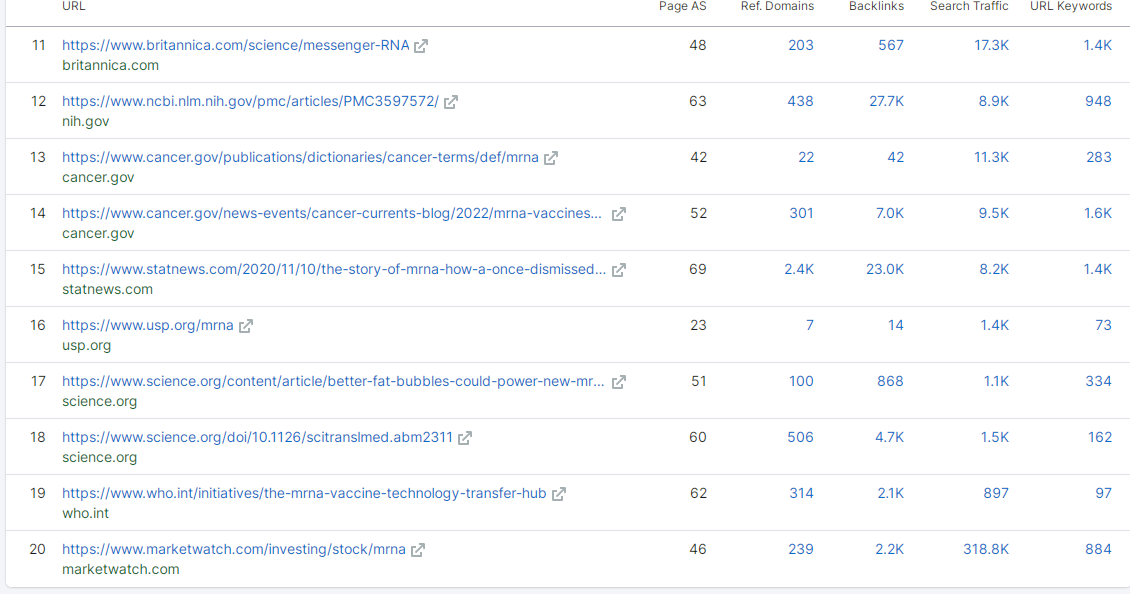Open external link icon for who.int initiatives URL

[559, 494]
